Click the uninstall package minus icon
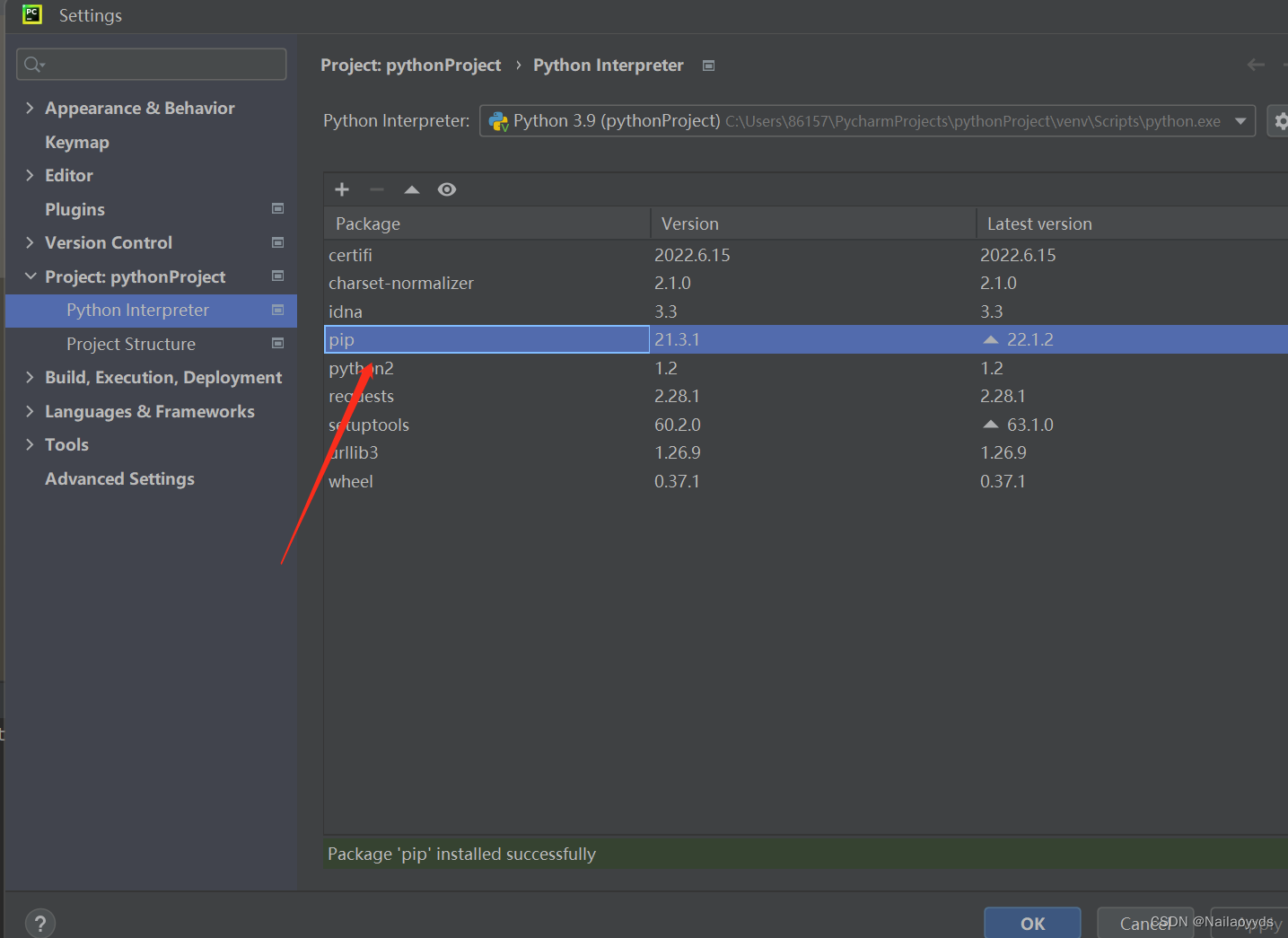Image resolution: width=1288 pixels, height=938 pixels. click(x=377, y=189)
